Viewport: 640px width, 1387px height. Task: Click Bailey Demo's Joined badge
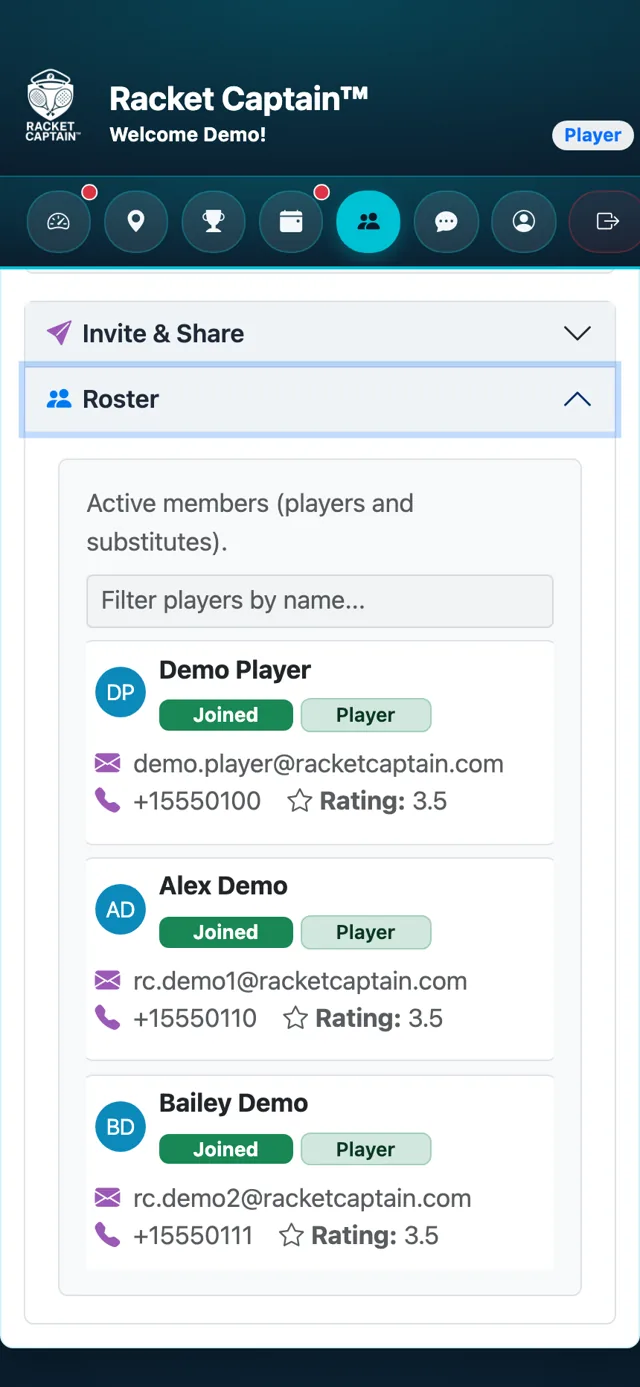226,1149
